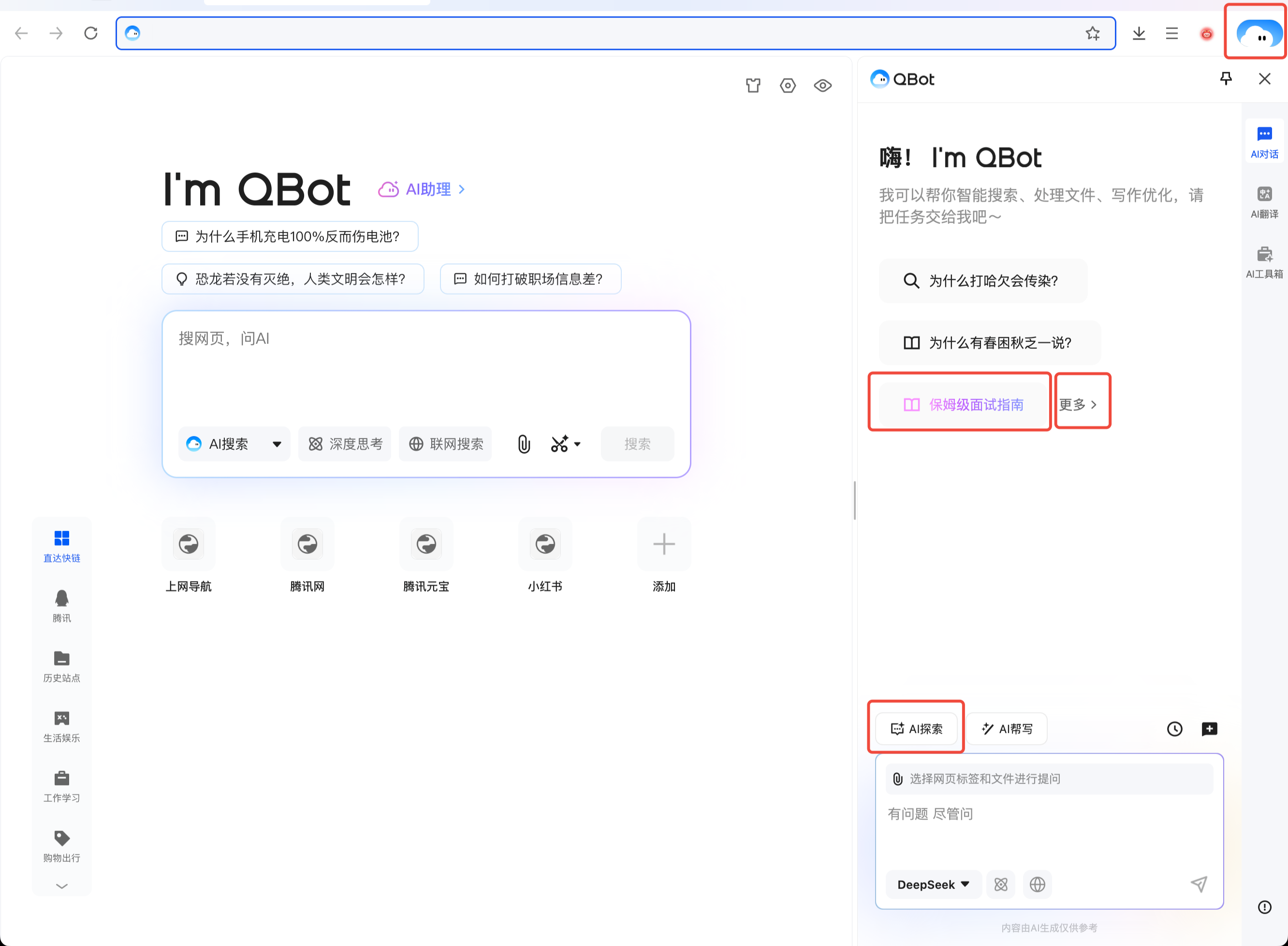This screenshot has width=1288, height=946.
Task: Open the scissors screenshot tool dropdown
Action: click(x=566, y=444)
